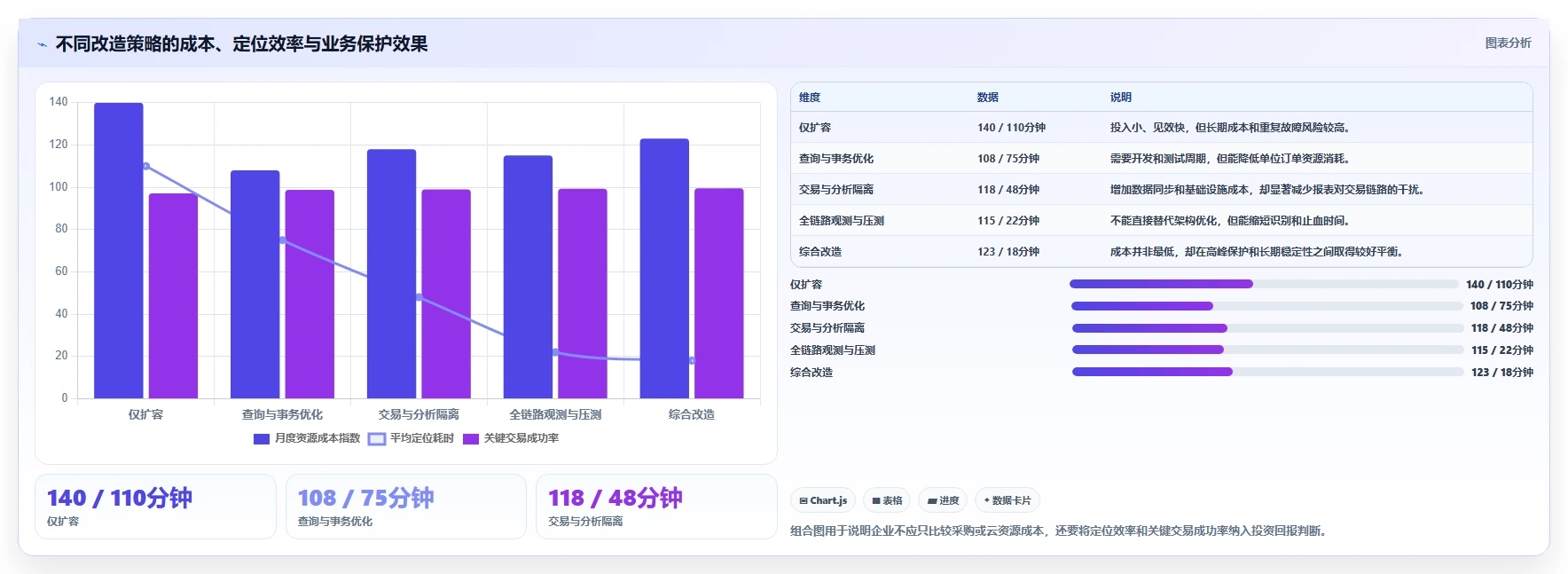Screen dimensions: 1568x574
Task: Click the card title 不同改造策略的成本、定位效率与业务保护效果
Action: click(241, 44)
